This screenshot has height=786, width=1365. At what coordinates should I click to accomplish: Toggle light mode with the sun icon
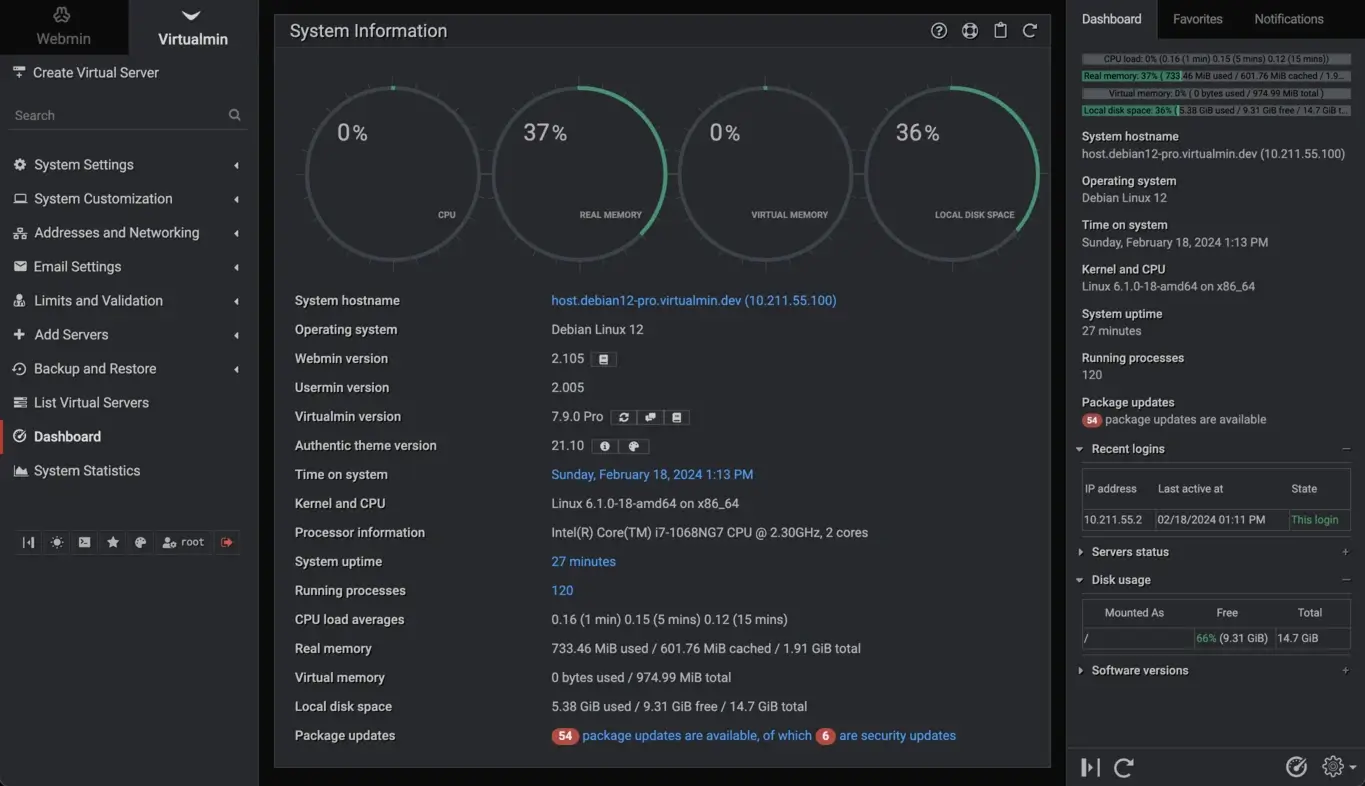57,541
